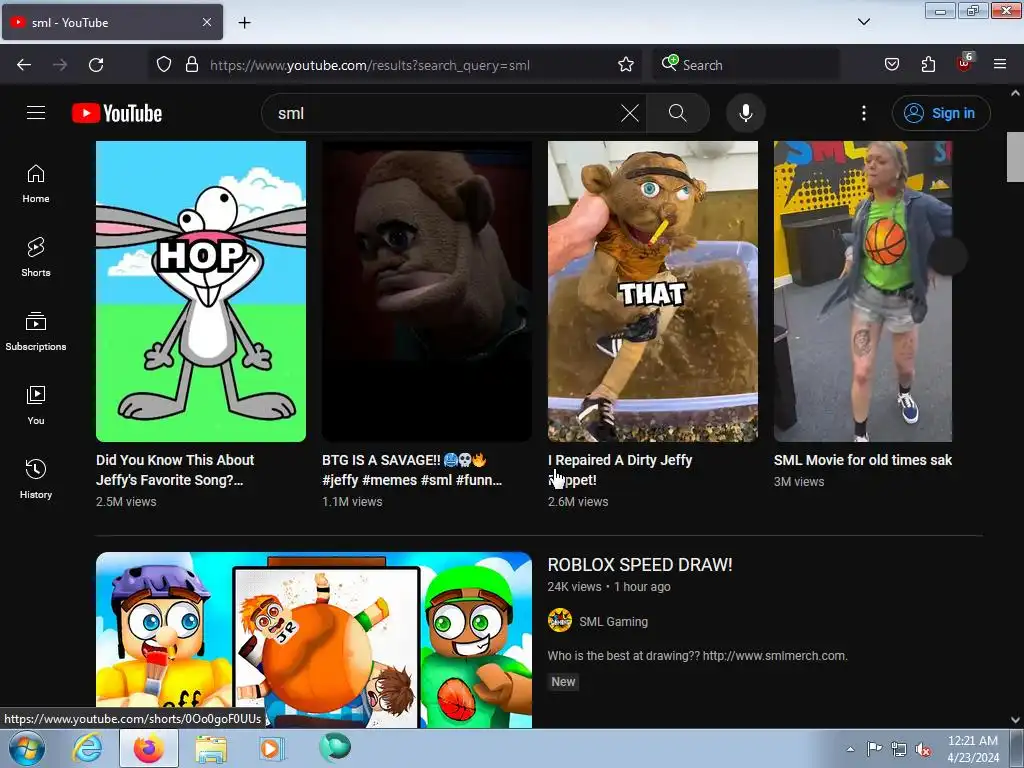Click the Firefox taskbar button

pyautogui.click(x=149, y=748)
